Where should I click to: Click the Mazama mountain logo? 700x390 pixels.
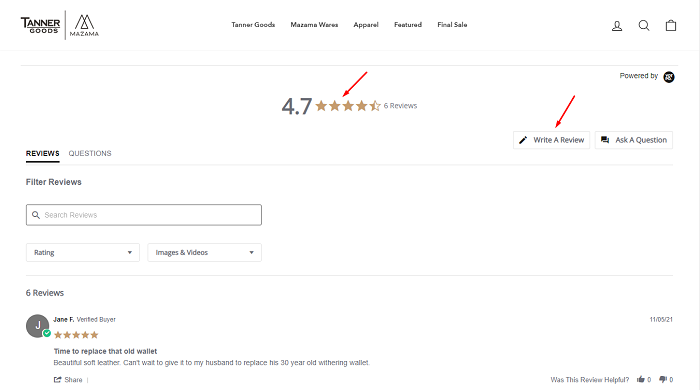pyautogui.click(x=84, y=25)
